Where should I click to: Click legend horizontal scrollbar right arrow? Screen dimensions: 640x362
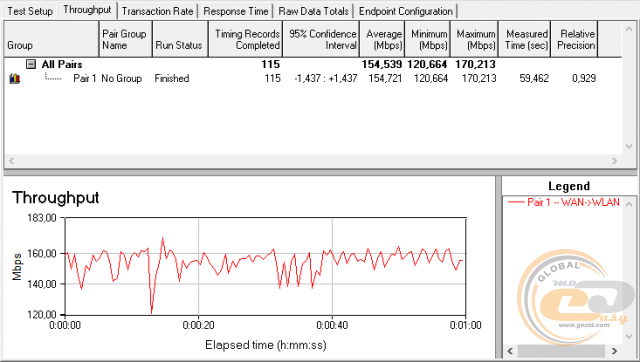pyautogui.click(x=614, y=351)
